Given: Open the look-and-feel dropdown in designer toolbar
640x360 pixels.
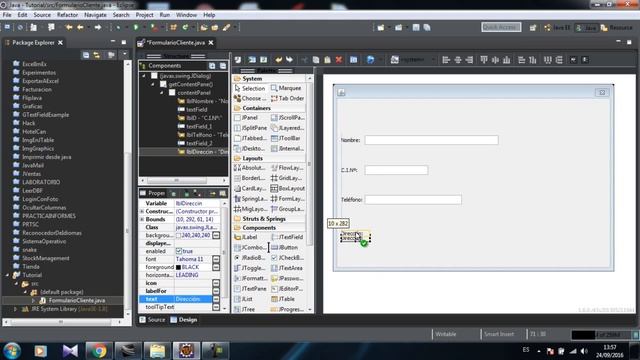Looking at the screenshot, I should pos(433,60).
